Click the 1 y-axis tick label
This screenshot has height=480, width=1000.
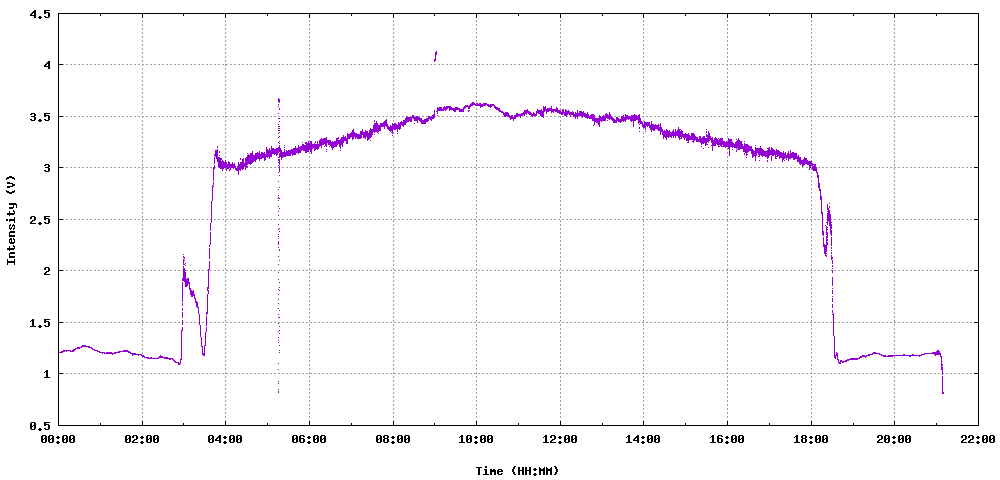point(47,374)
